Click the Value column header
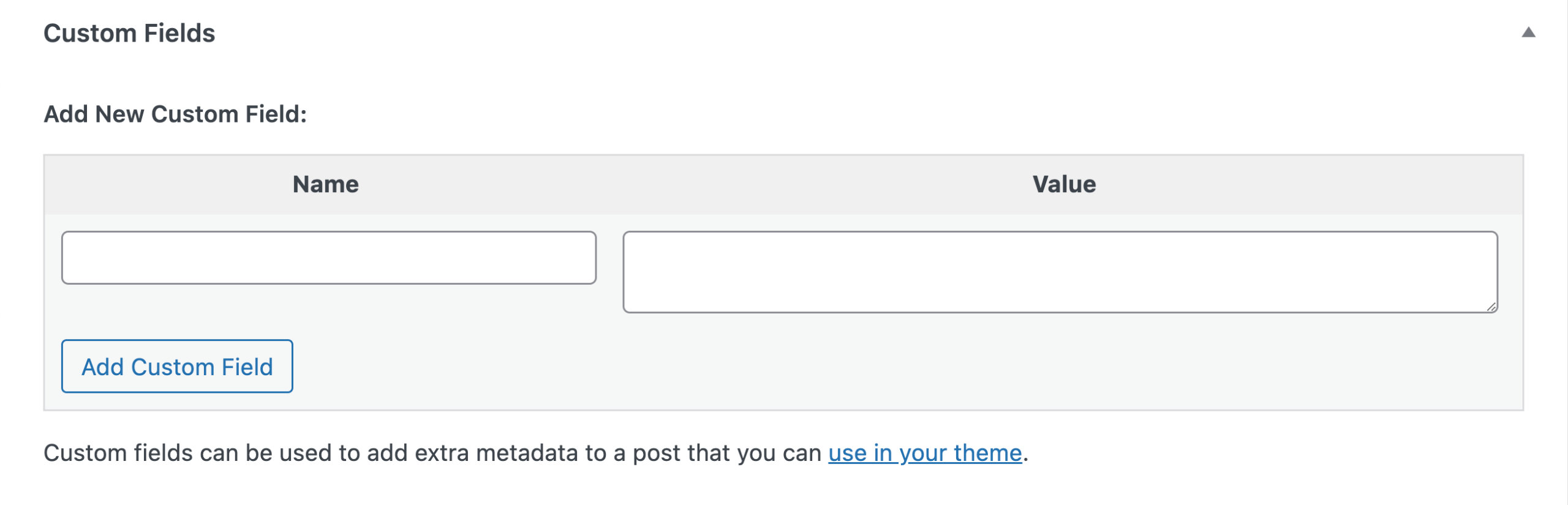The width and height of the screenshot is (1568, 505). [1063, 183]
